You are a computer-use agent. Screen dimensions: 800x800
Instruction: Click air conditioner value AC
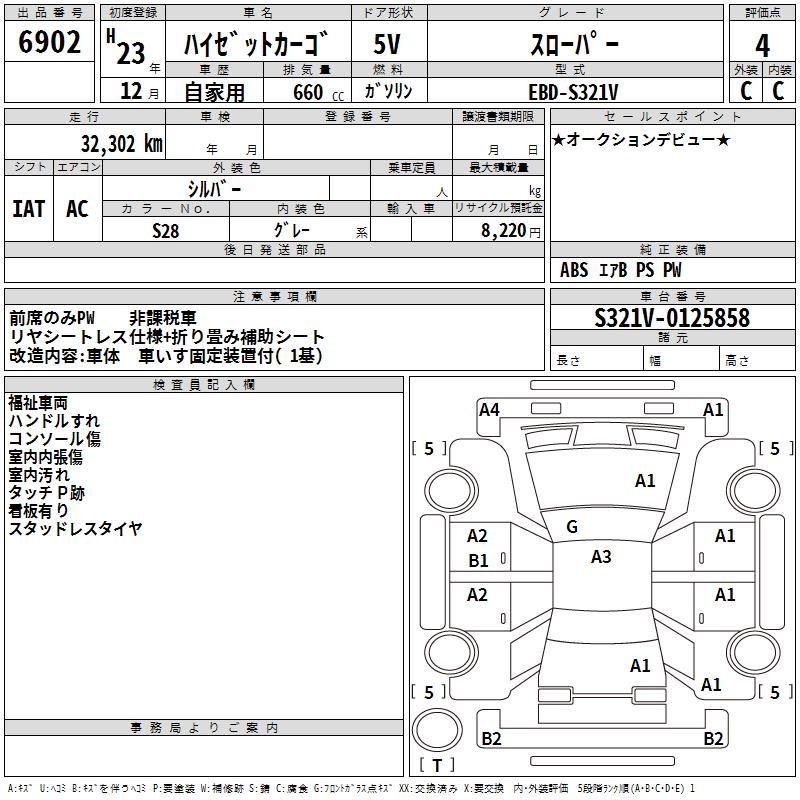(x=78, y=209)
